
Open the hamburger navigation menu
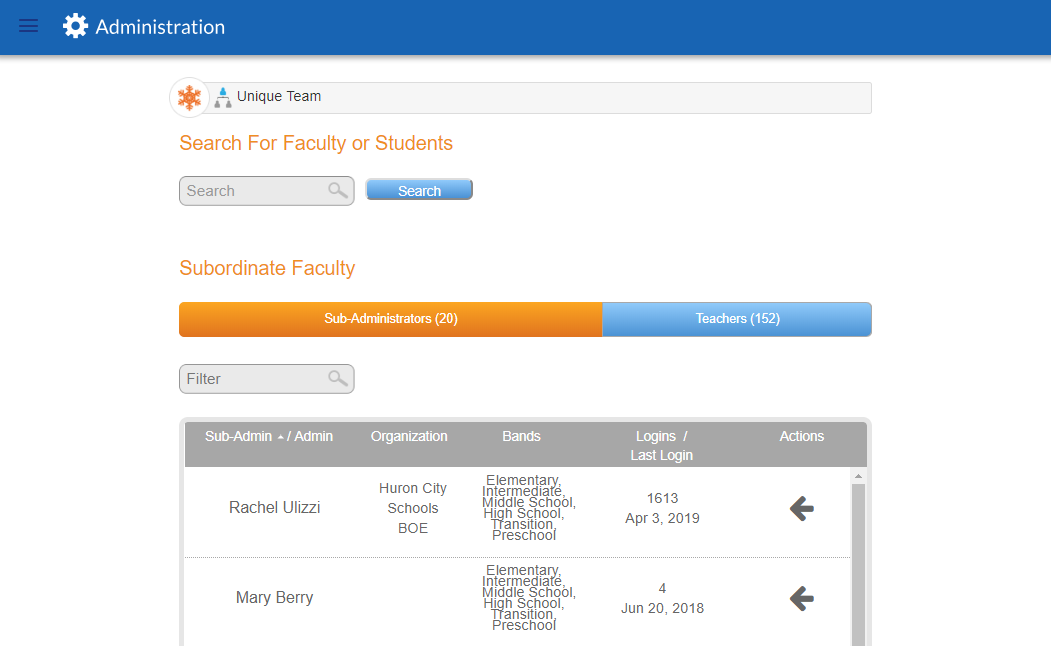click(x=28, y=26)
